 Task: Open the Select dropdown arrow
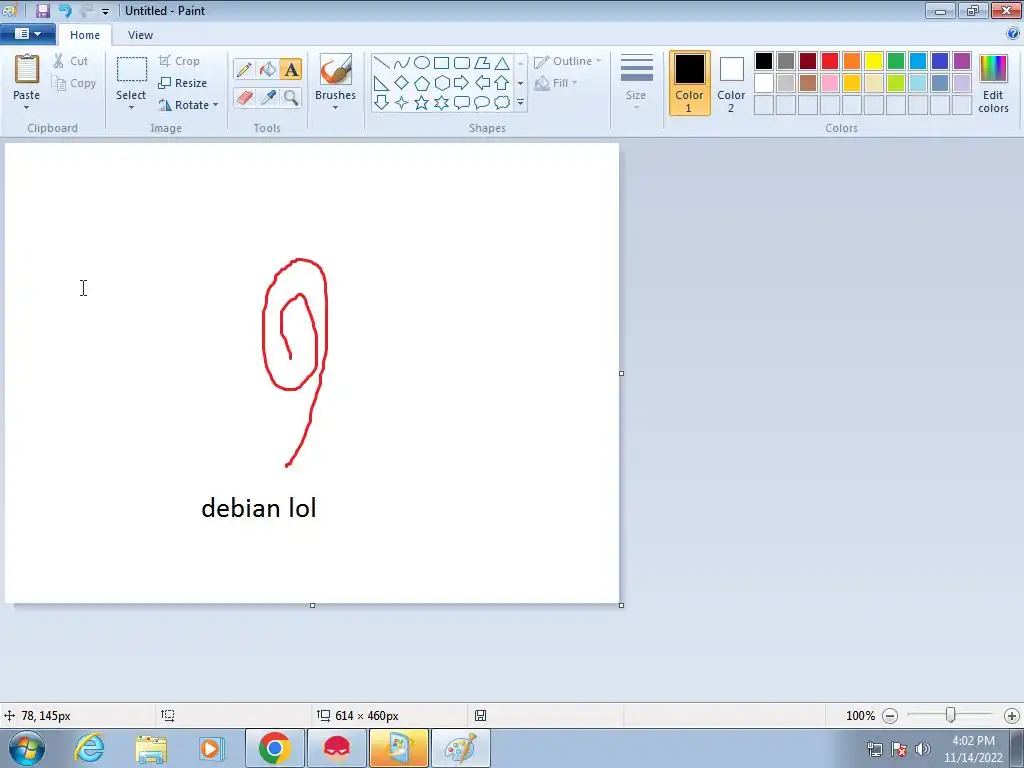(131, 107)
